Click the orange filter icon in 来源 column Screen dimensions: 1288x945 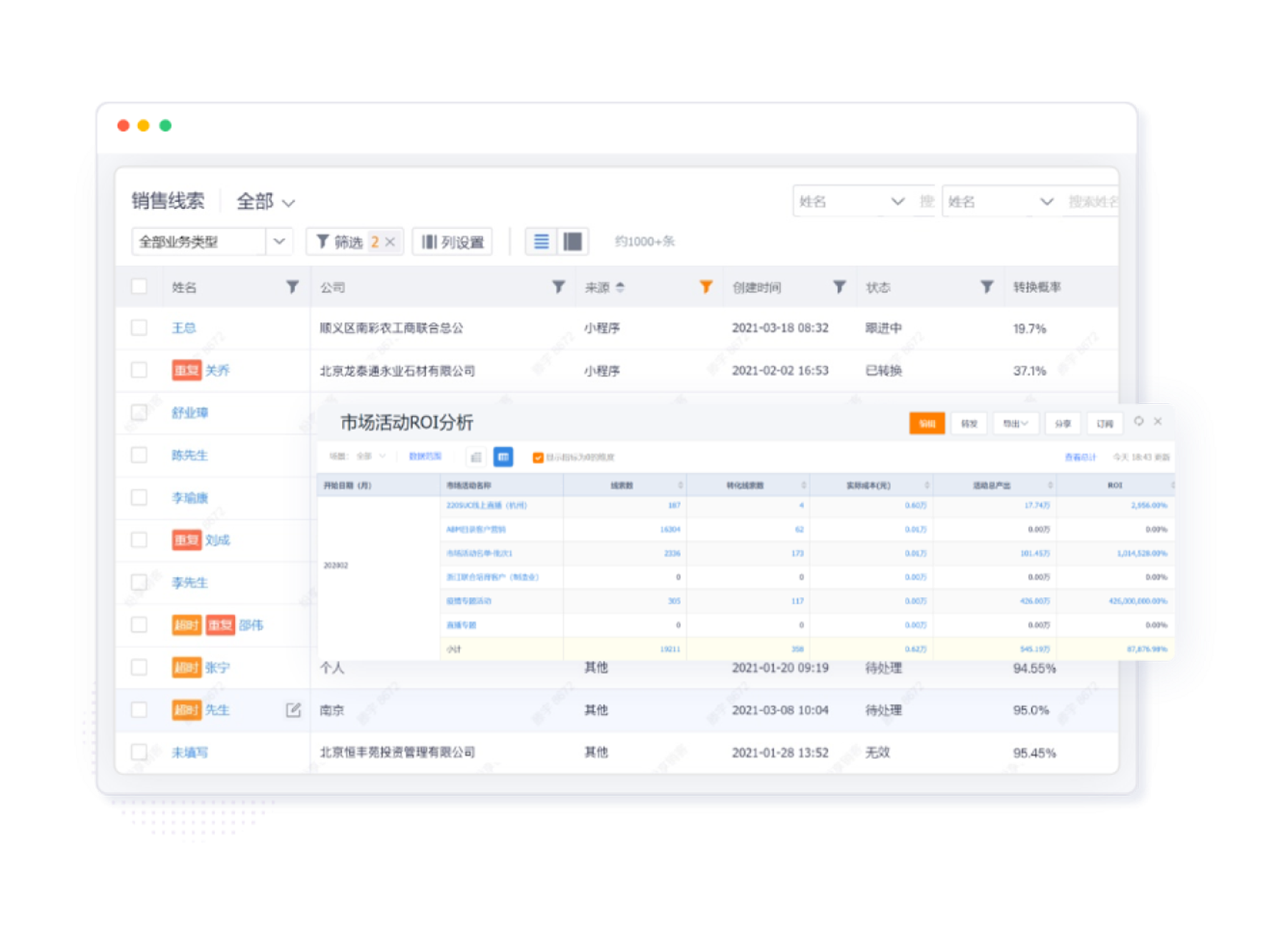pos(706,287)
